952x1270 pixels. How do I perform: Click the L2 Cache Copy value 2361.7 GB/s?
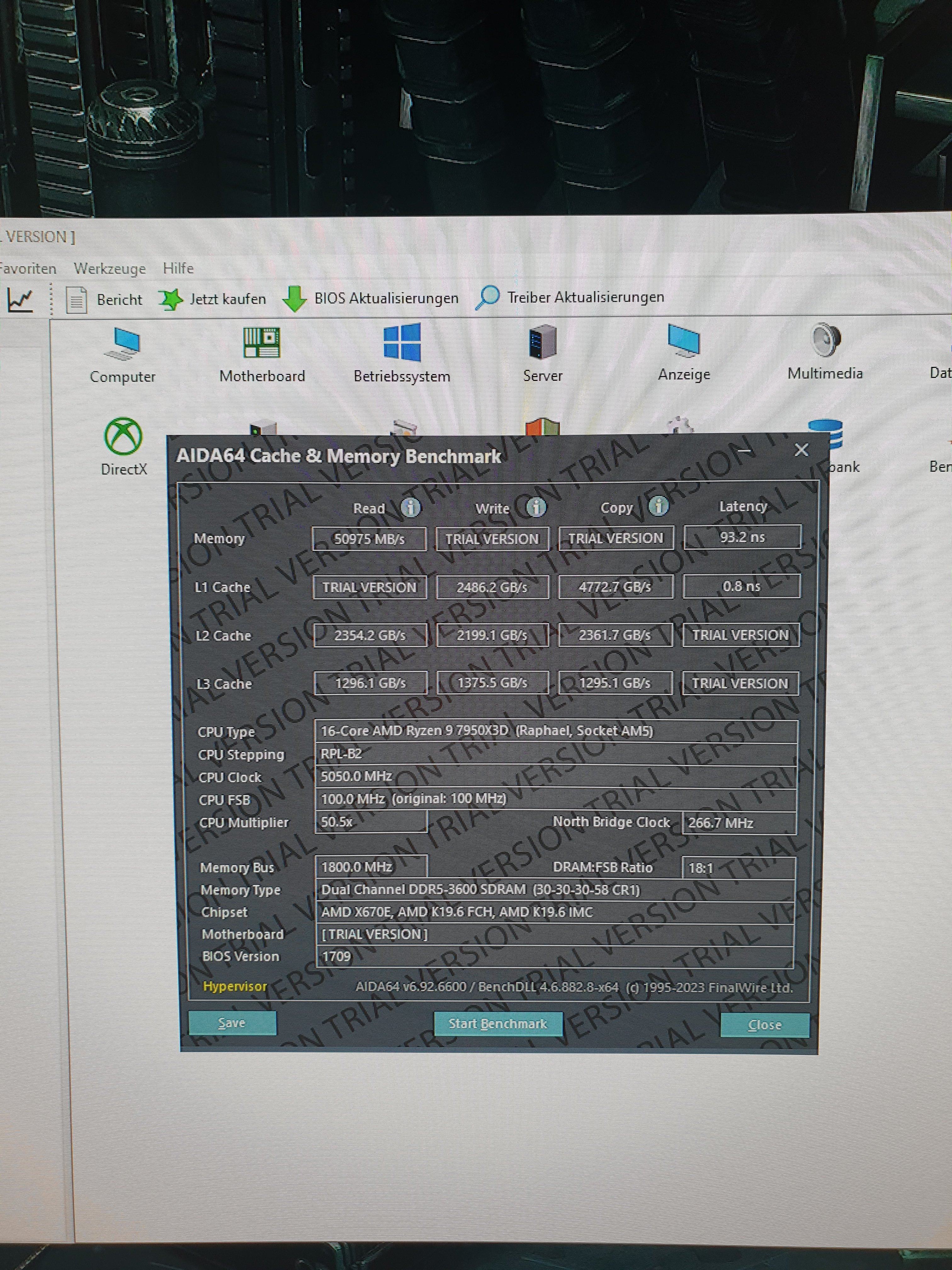(615, 635)
